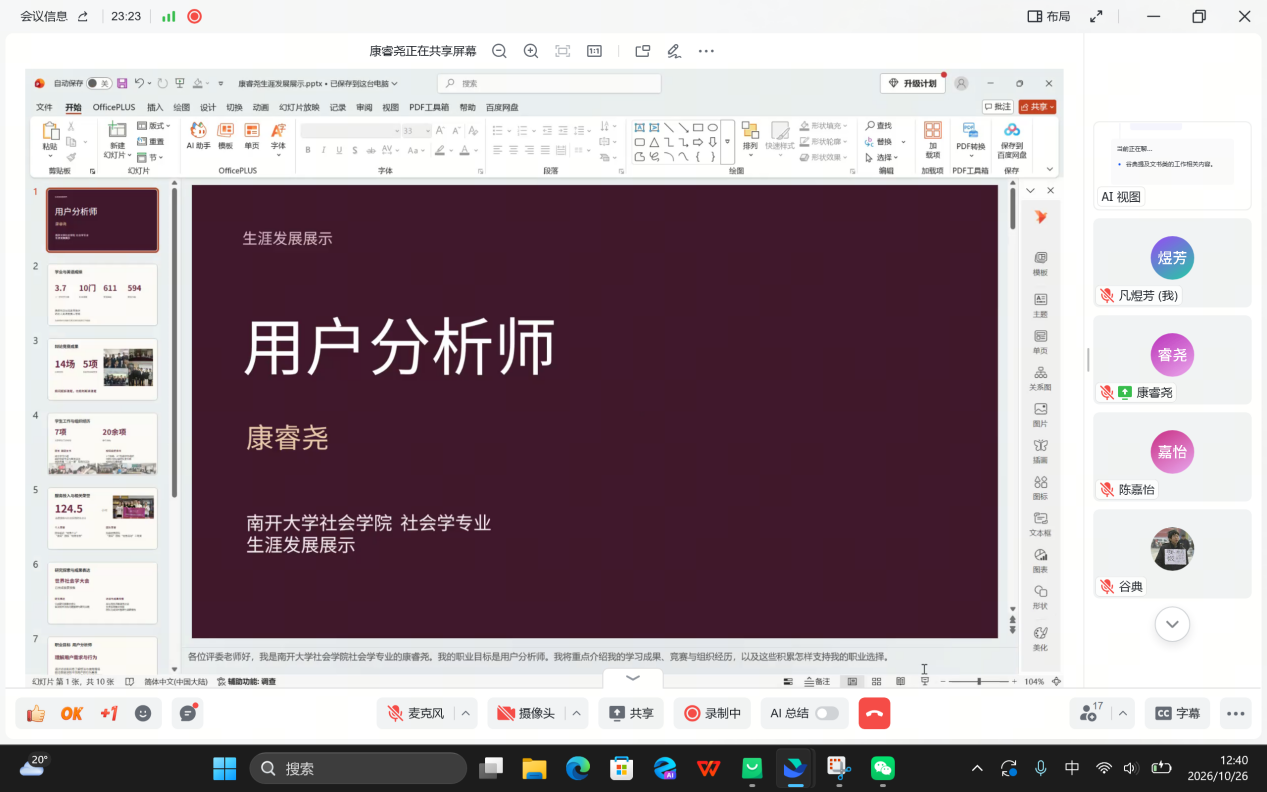Open the 插入 ribbon tab
Image resolution: width=1267 pixels, height=792 pixels.
pos(155,107)
